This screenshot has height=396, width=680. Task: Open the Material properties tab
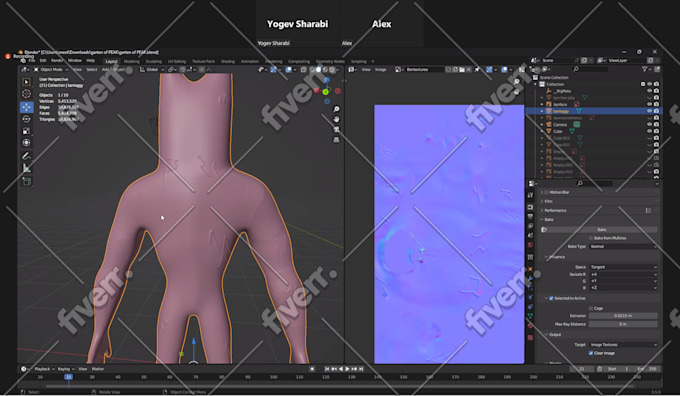(x=530, y=325)
